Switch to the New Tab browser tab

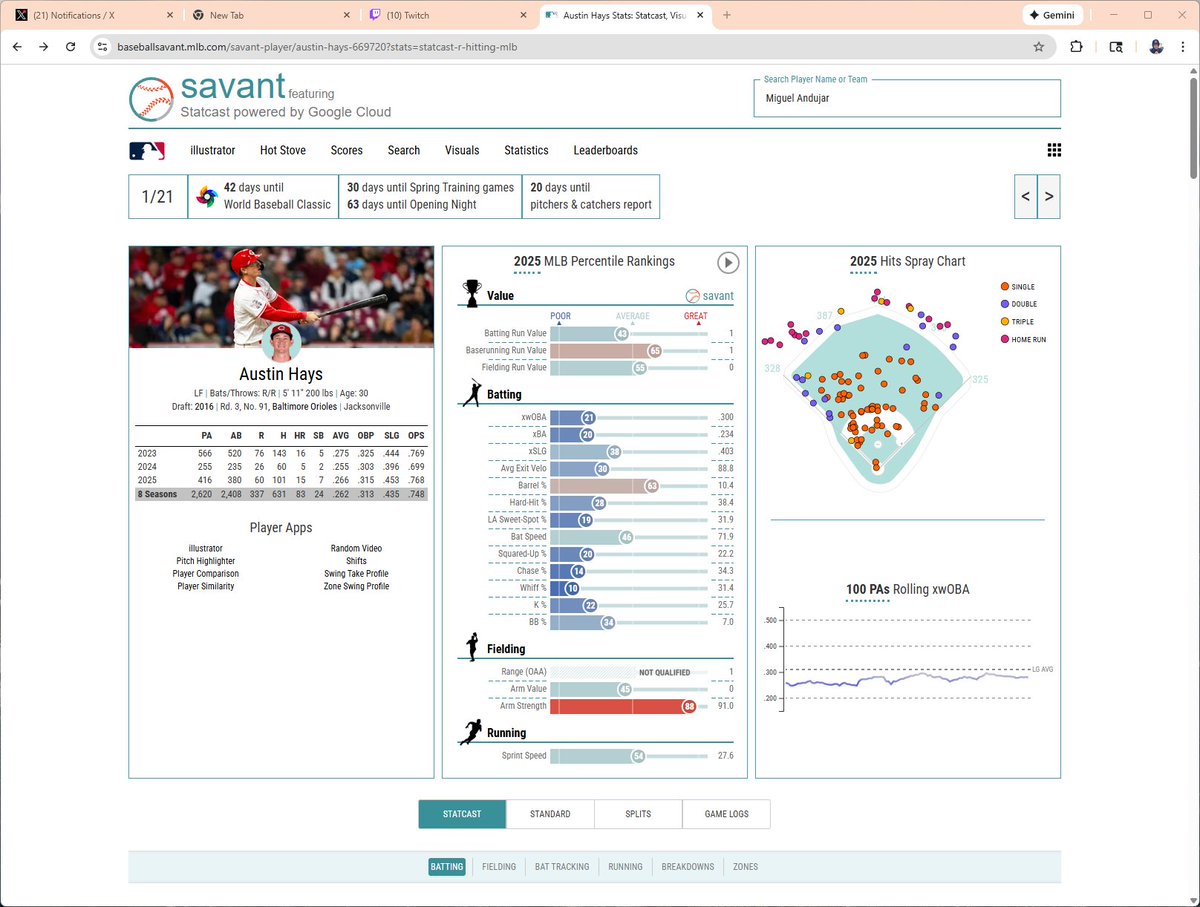(x=272, y=15)
